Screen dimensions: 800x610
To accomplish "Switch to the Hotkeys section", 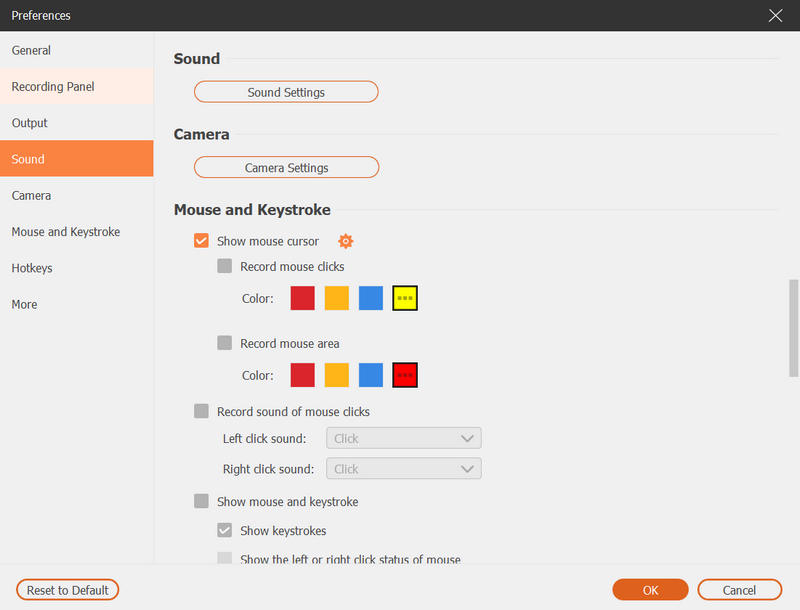I will 33,268.
